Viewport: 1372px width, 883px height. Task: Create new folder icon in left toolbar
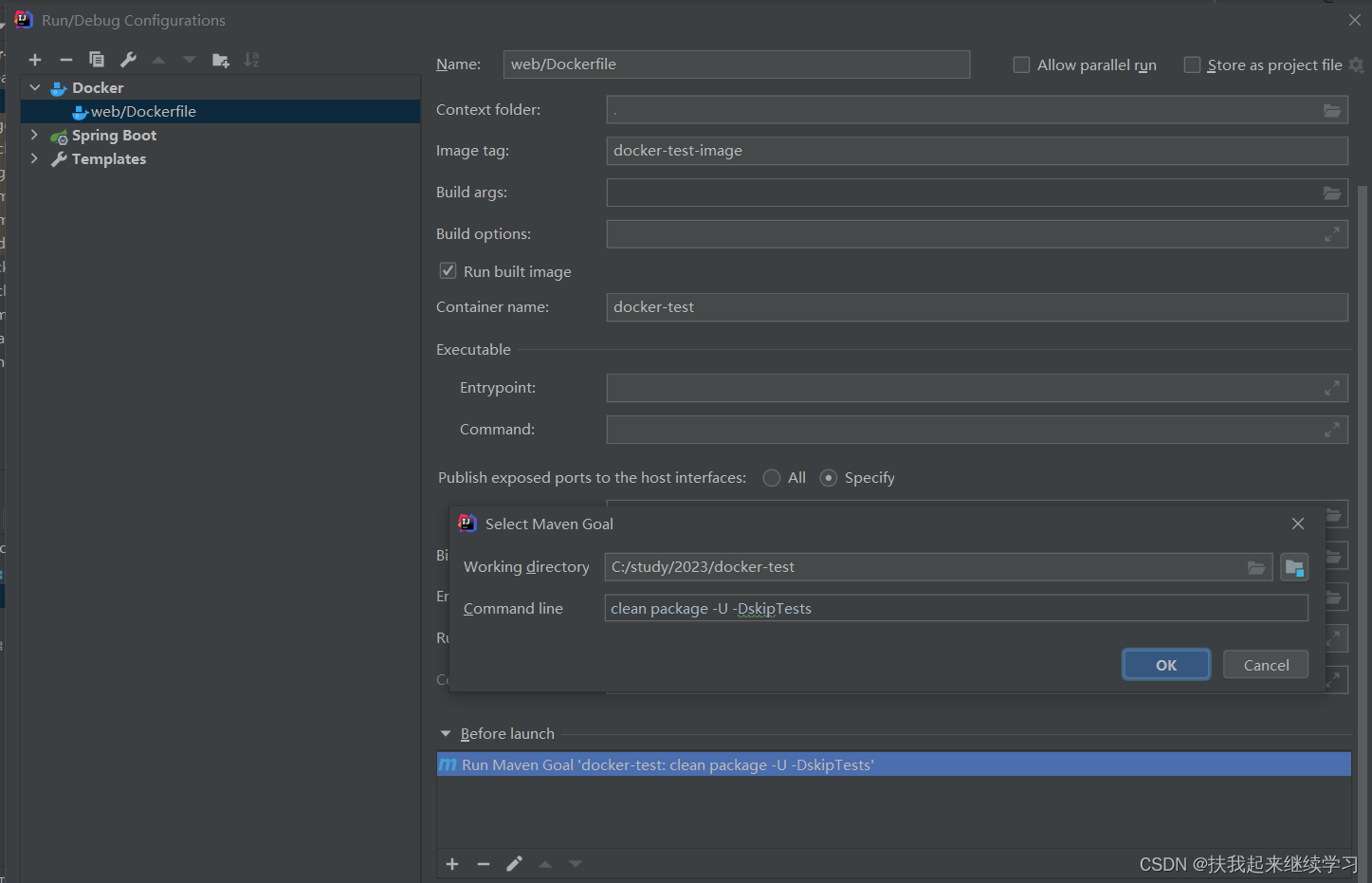pyautogui.click(x=221, y=60)
